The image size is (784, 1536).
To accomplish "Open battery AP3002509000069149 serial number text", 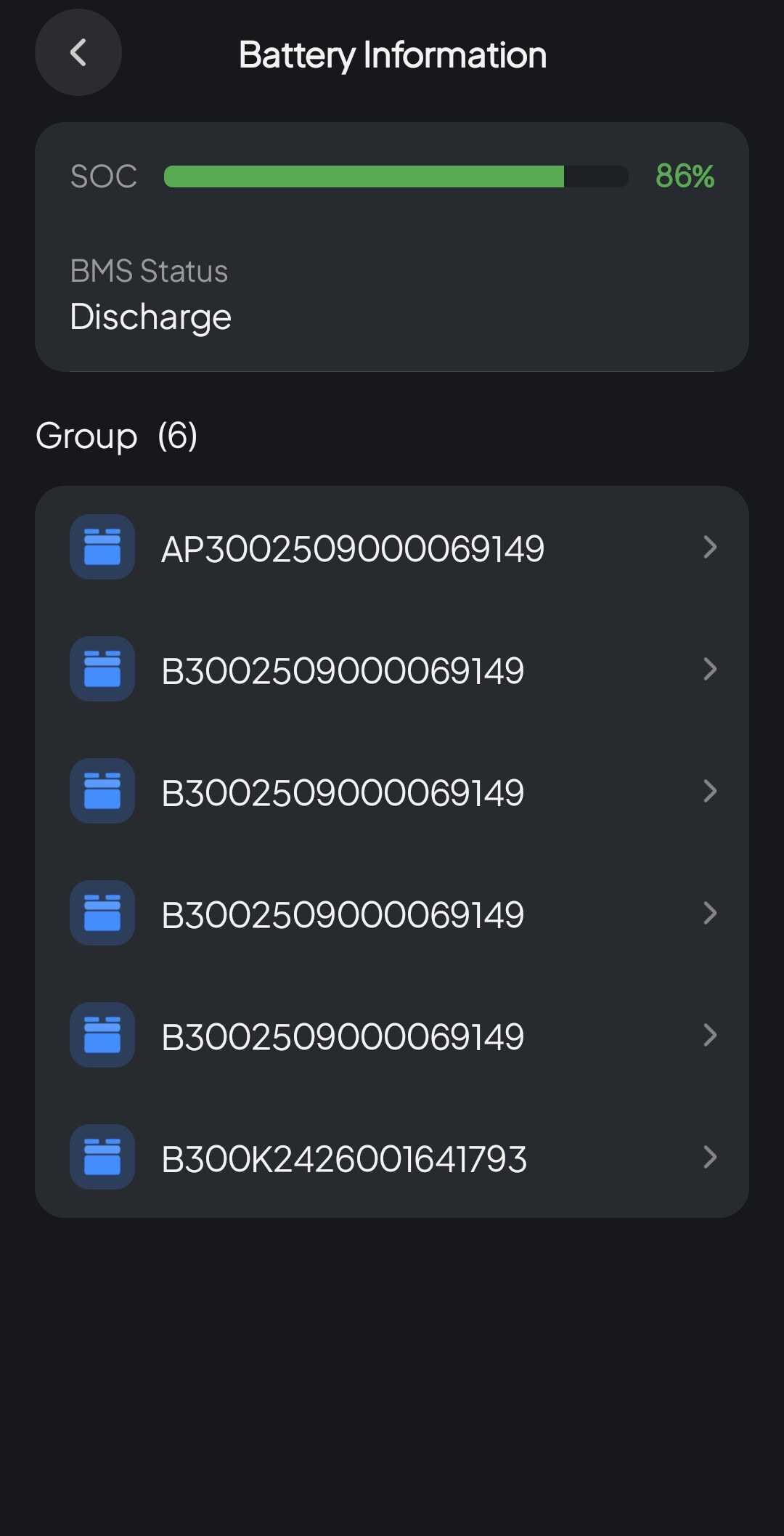I will pyautogui.click(x=353, y=549).
